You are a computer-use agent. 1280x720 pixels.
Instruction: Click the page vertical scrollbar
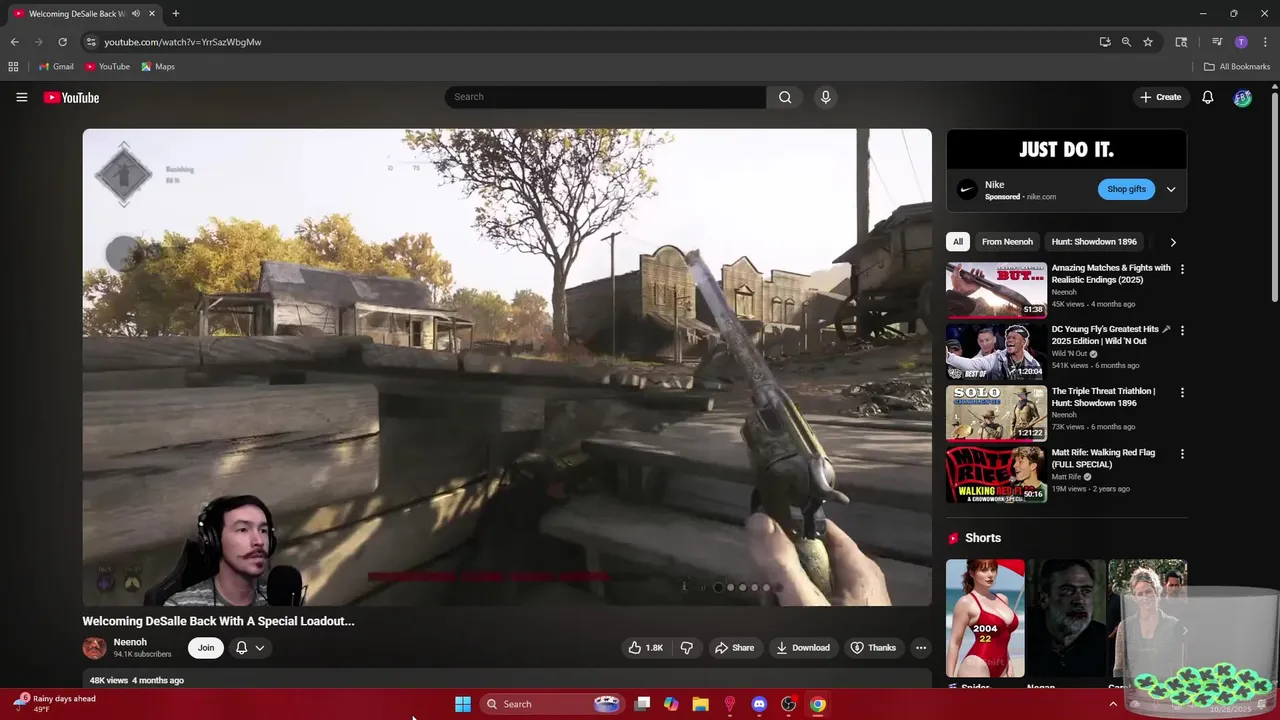point(1274,195)
